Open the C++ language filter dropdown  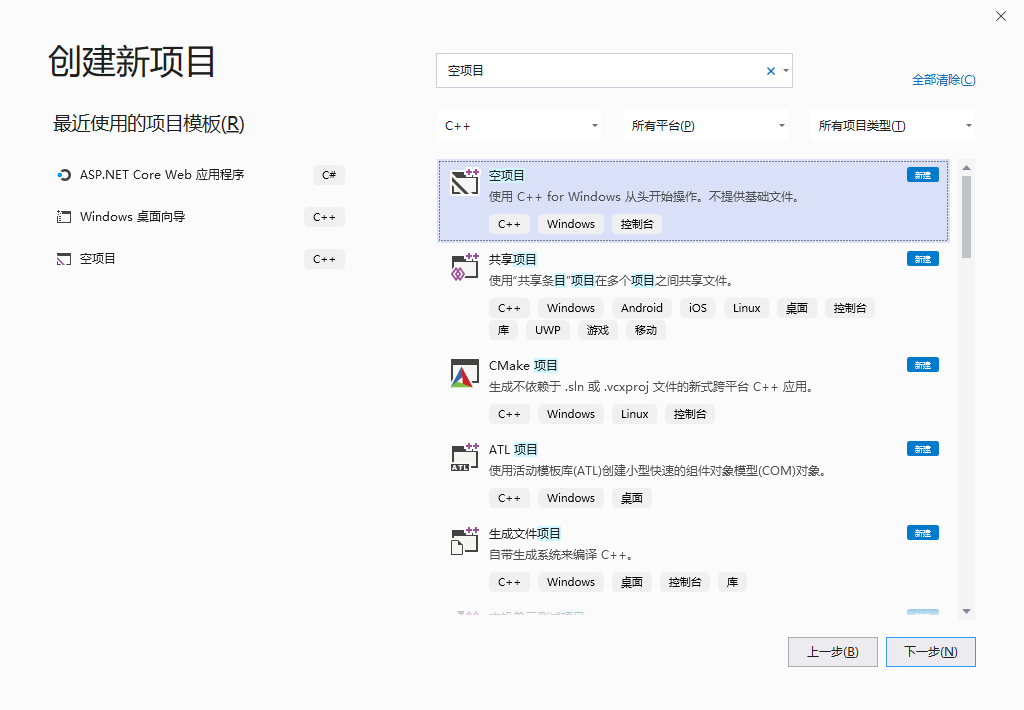click(x=519, y=125)
